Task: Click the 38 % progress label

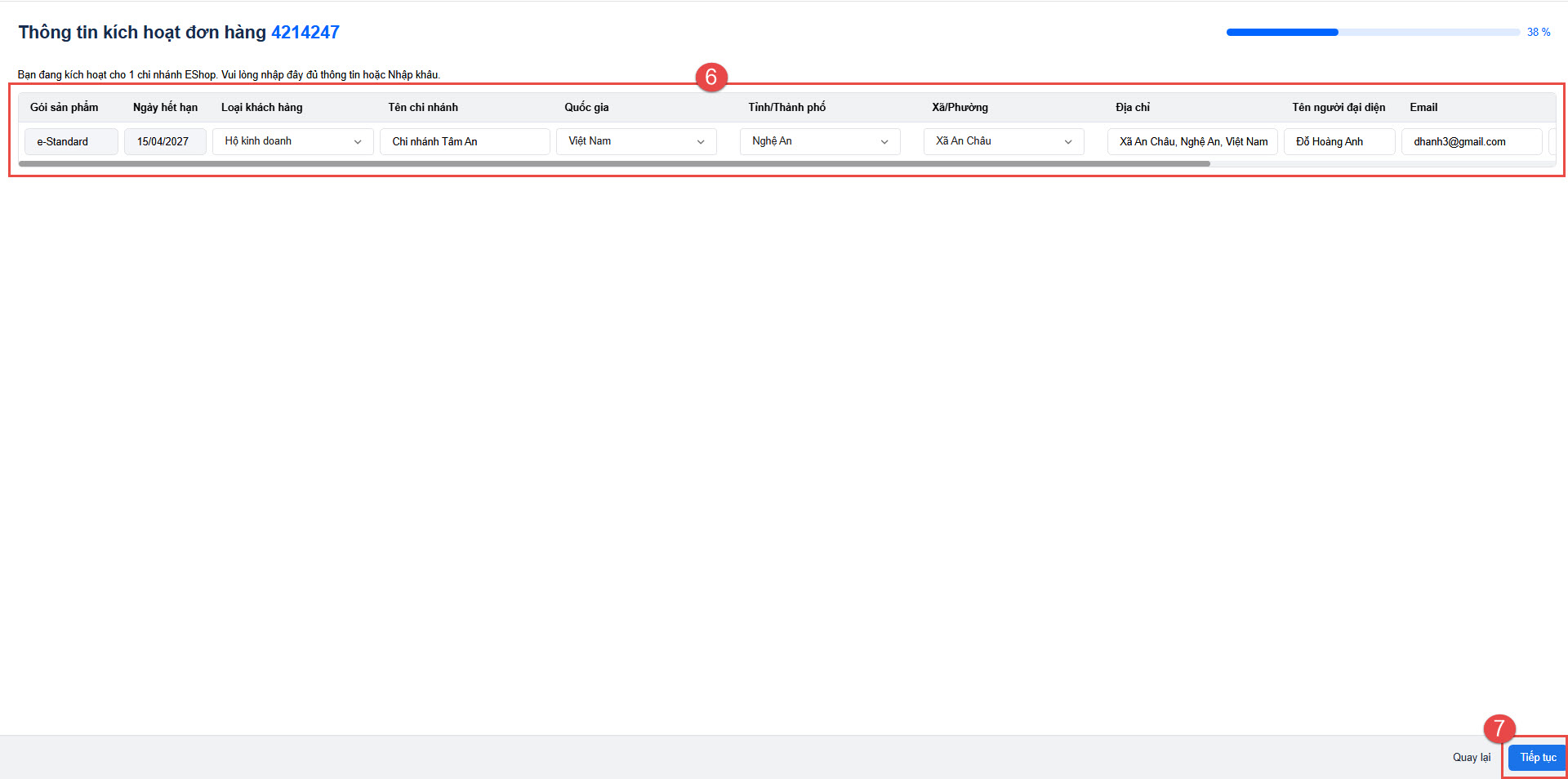Action: click(1538, 33)
